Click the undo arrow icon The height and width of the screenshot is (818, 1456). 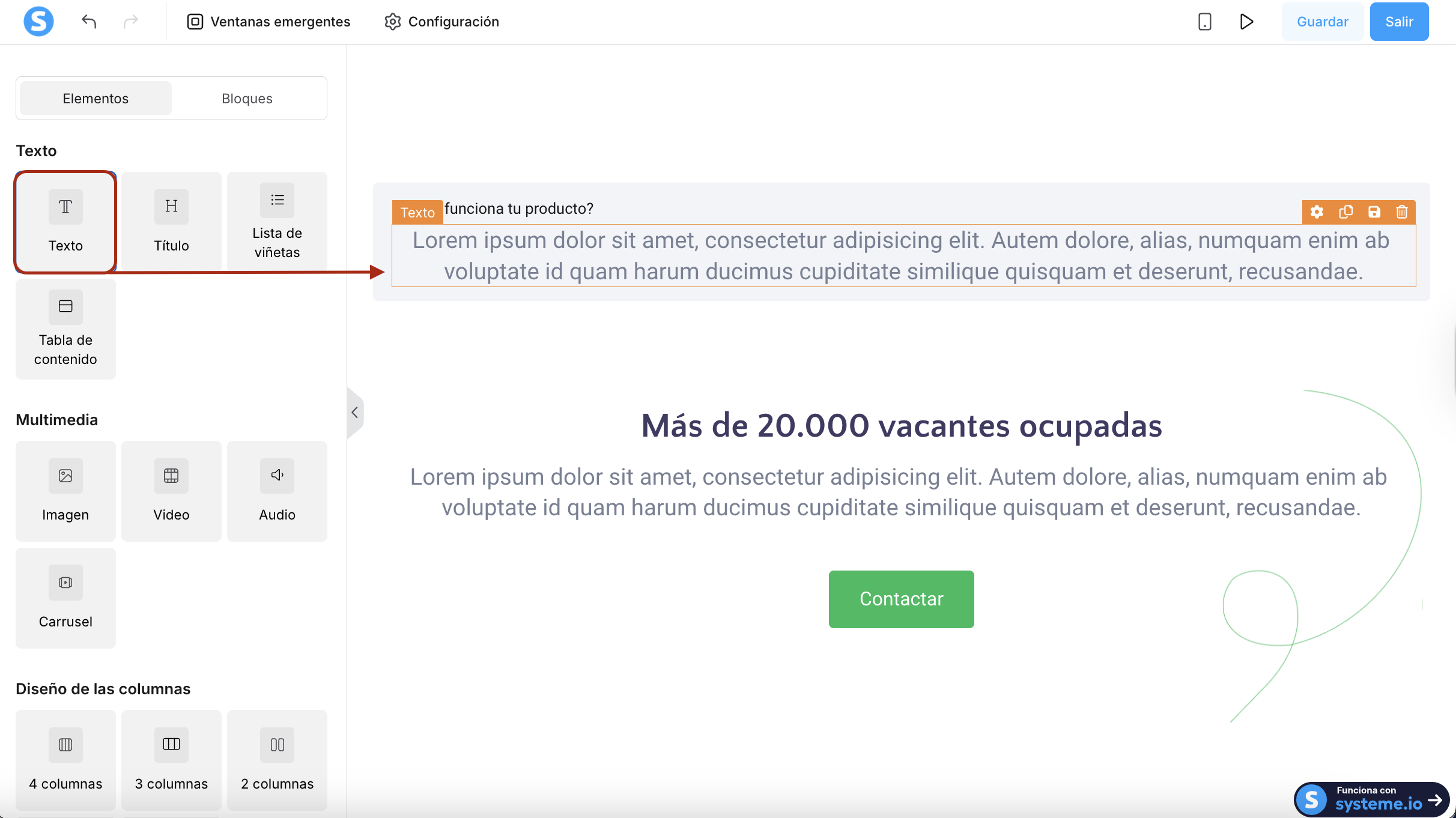point(89,22)
